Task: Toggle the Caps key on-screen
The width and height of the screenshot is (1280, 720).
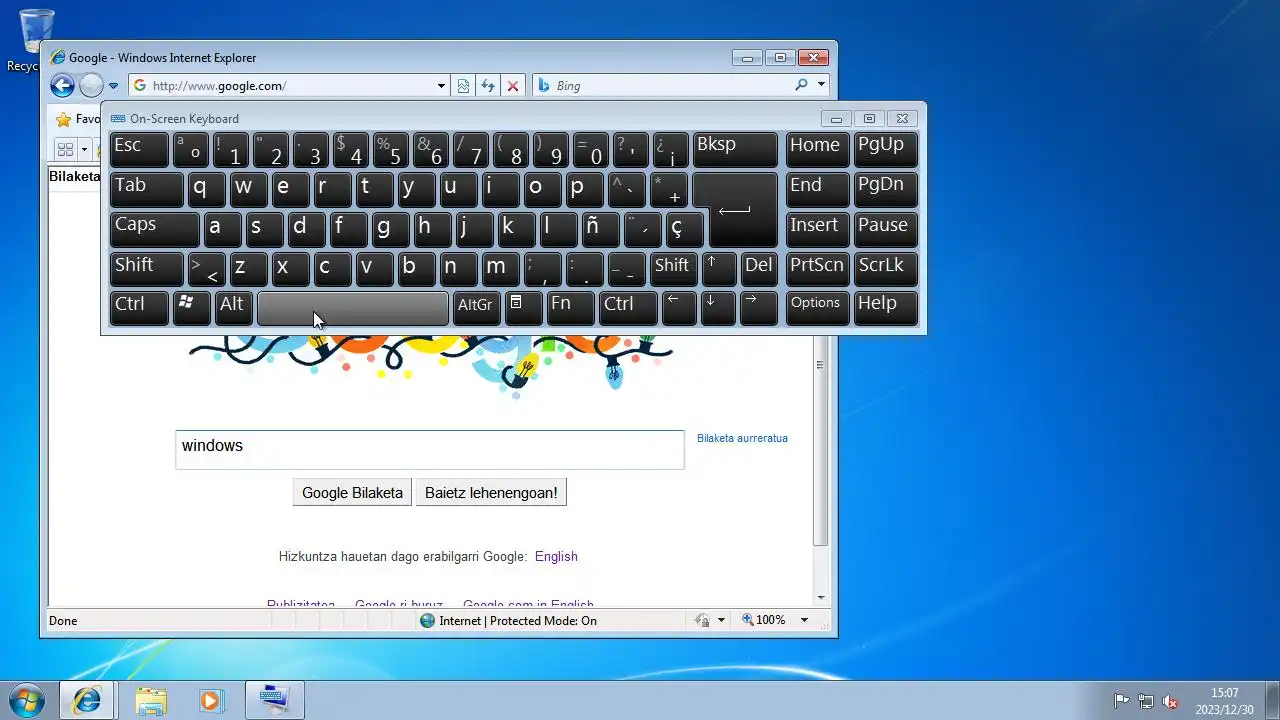Action: [155, 228]
